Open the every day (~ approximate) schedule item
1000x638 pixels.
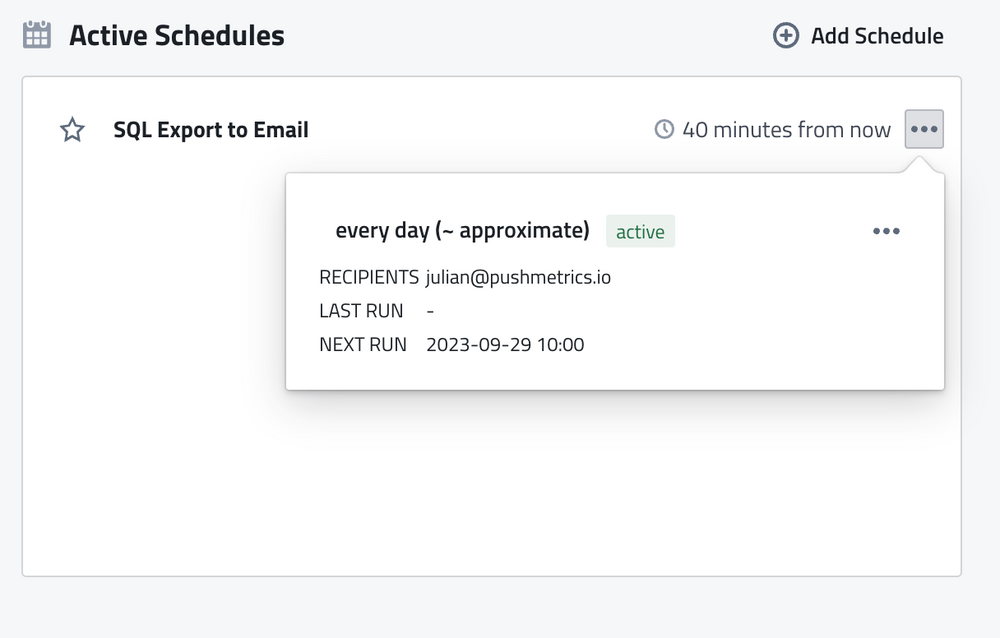[x=463, y=231]
